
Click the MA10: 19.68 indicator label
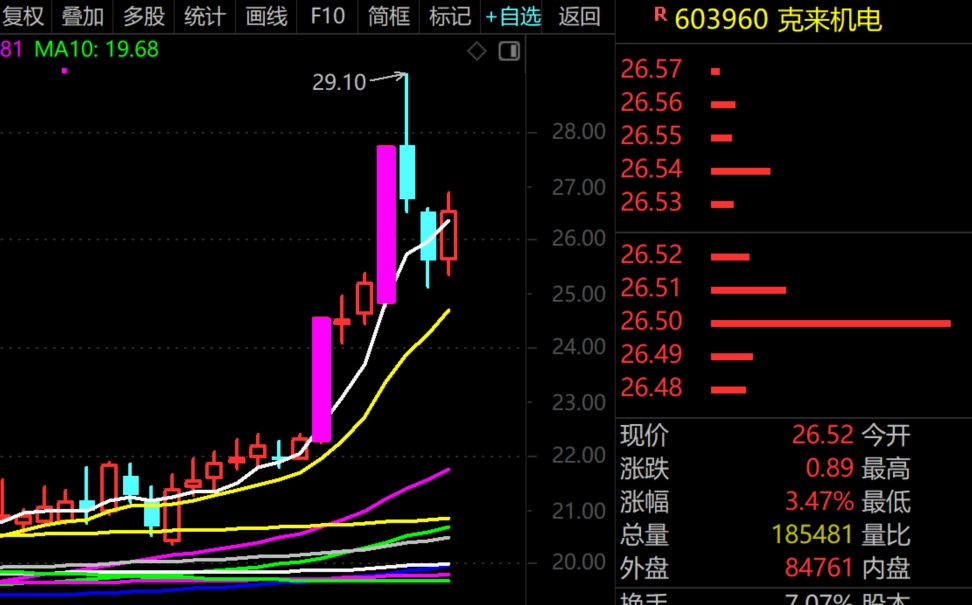pyautogui.click(x=96, y=49)
